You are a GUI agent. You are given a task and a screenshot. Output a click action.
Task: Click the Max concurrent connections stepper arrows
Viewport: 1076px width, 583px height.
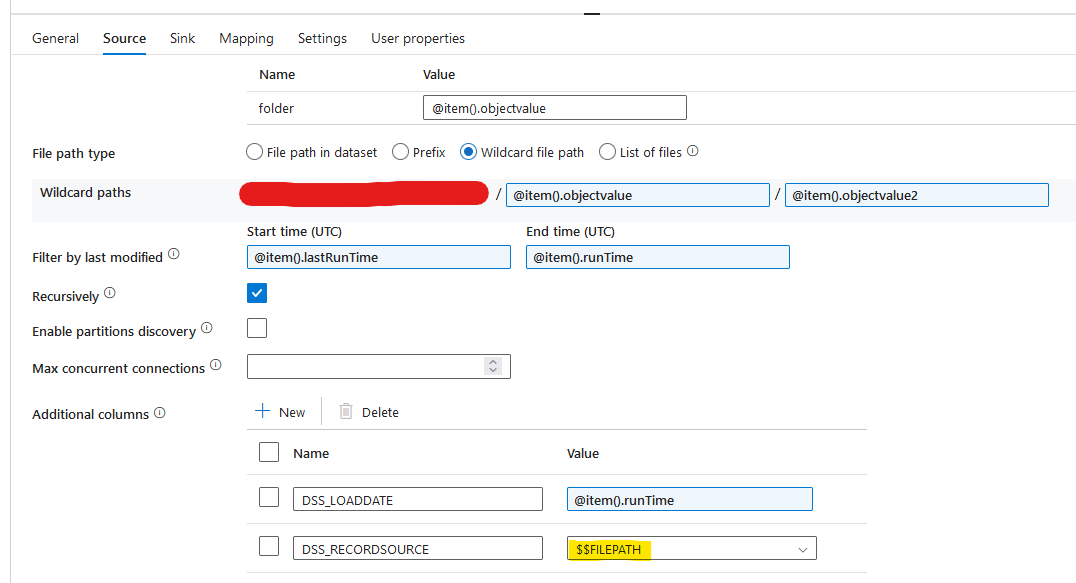492,366
